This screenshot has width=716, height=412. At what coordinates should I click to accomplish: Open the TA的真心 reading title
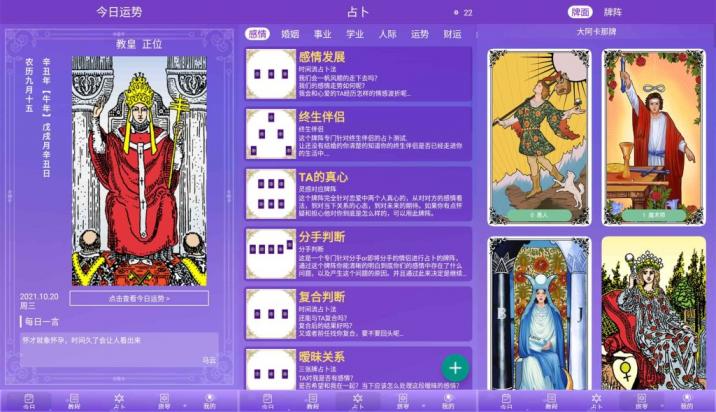pyautogui.click(x=323, y=177)
